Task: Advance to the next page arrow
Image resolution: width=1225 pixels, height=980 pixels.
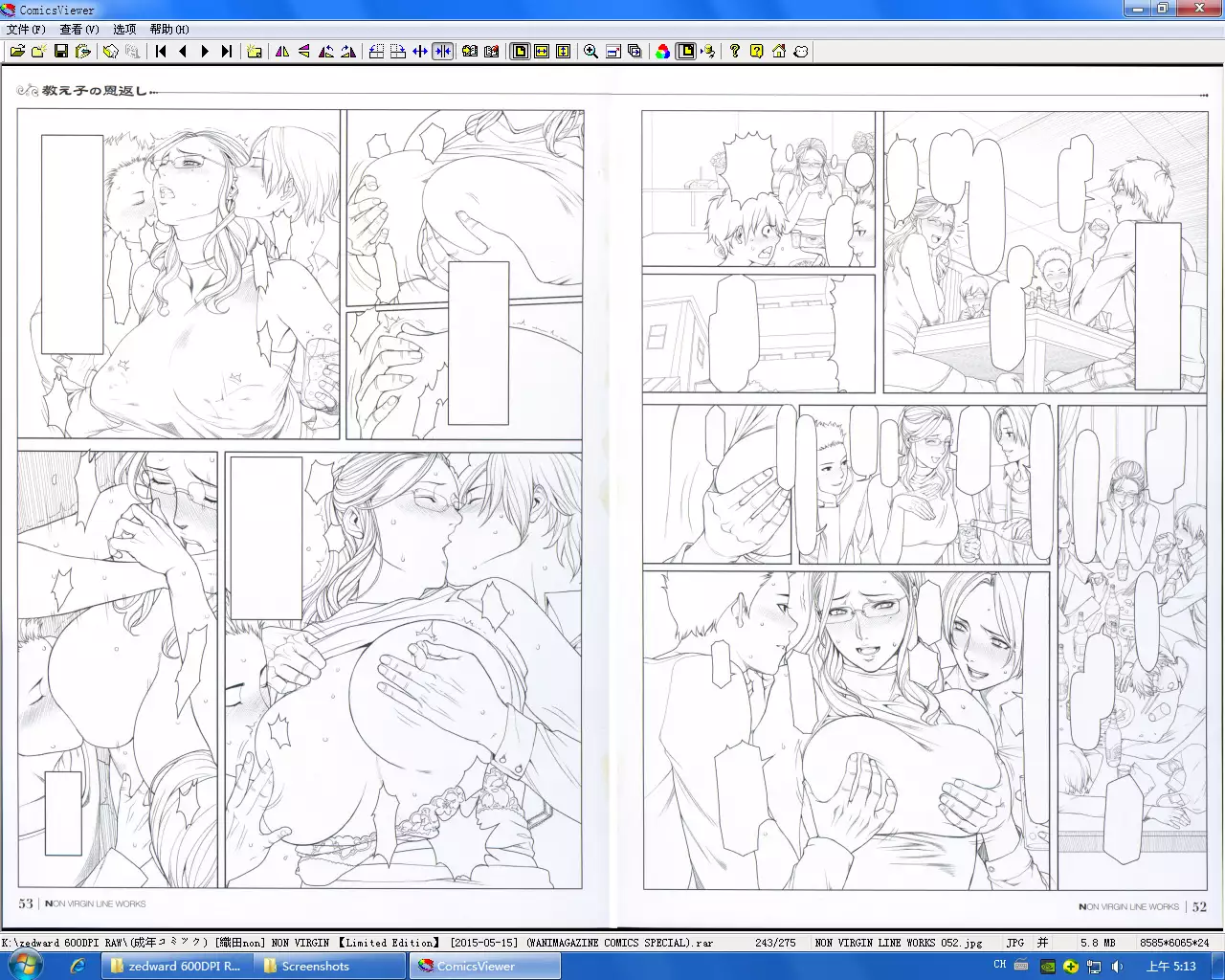Action: pyautogui.click(x=205, y=52)
